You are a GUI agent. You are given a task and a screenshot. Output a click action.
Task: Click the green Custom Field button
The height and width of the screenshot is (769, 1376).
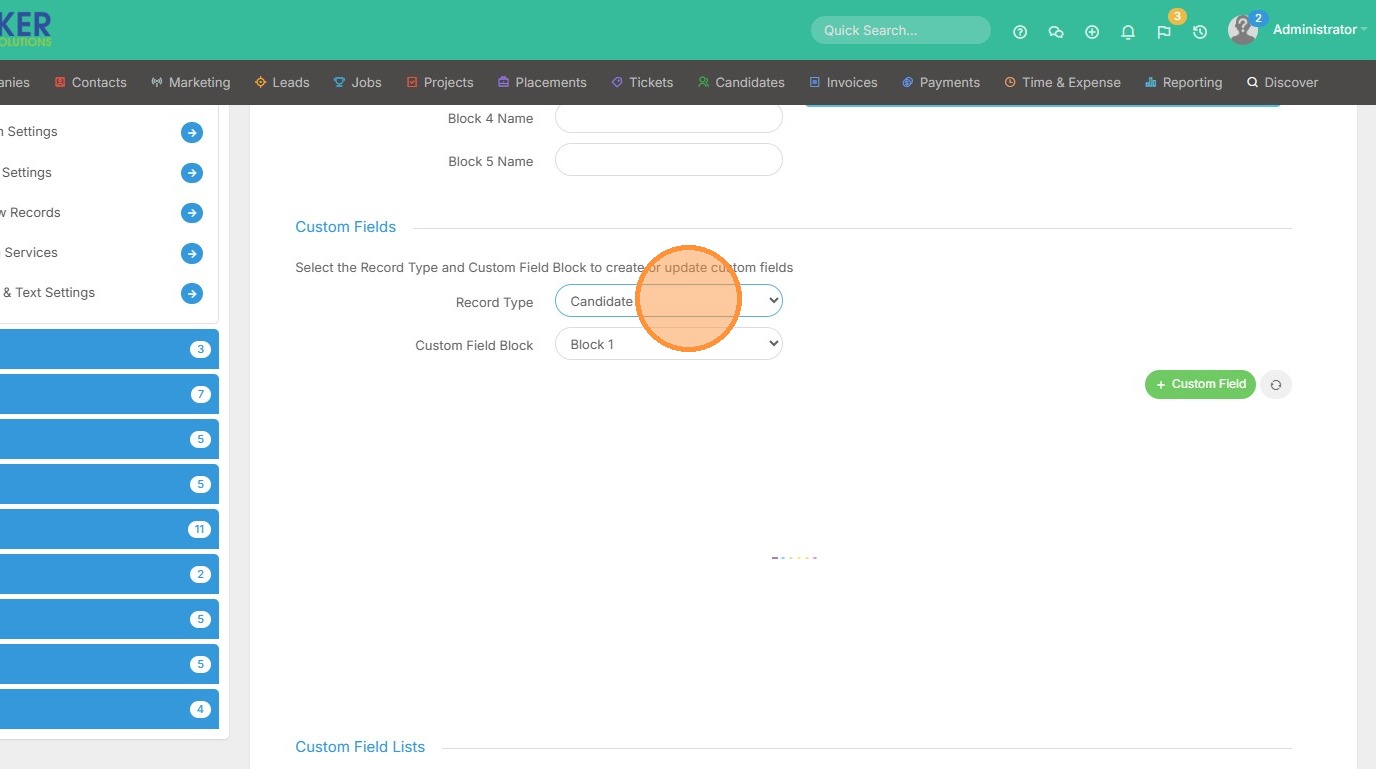point(1200,384)
